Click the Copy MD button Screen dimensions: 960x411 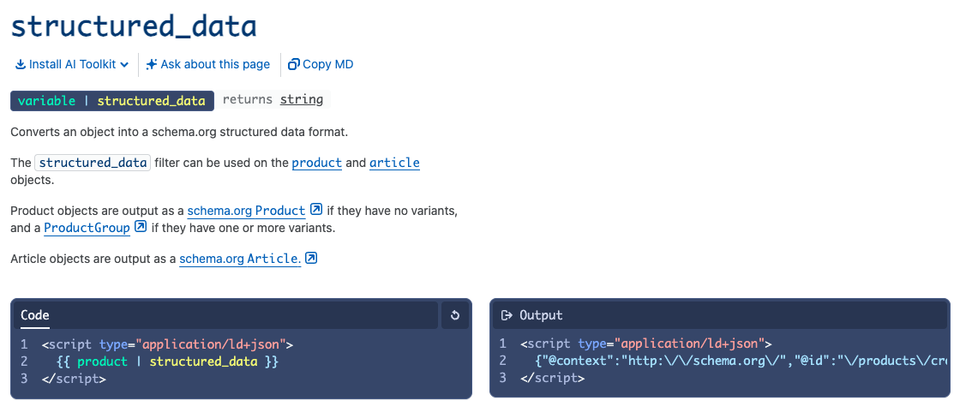point(320,64)
